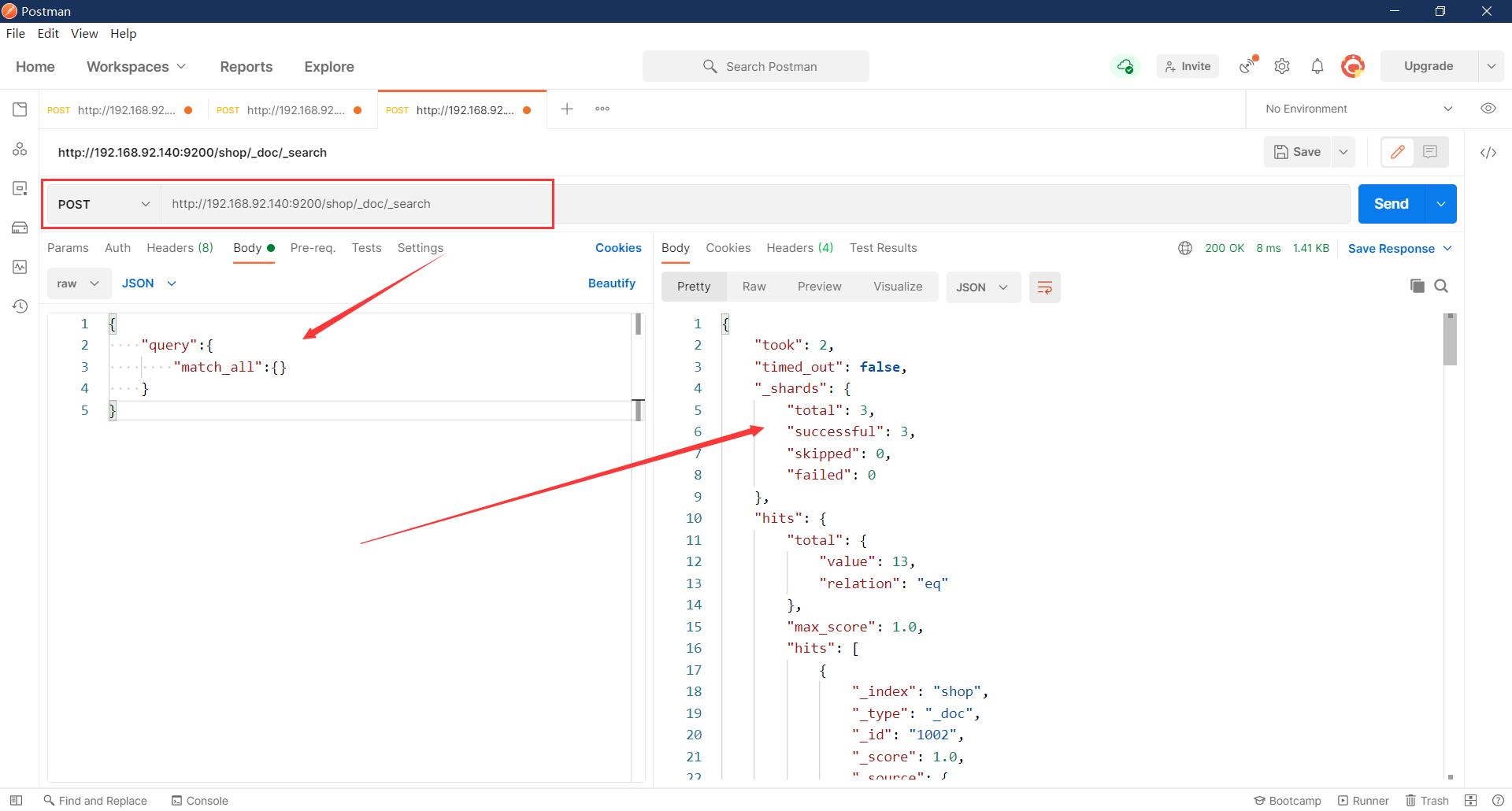Viewport: 1512px width, 811px height.
Task: Open the code snippet panel icon
Action: tap(1488, 153)
